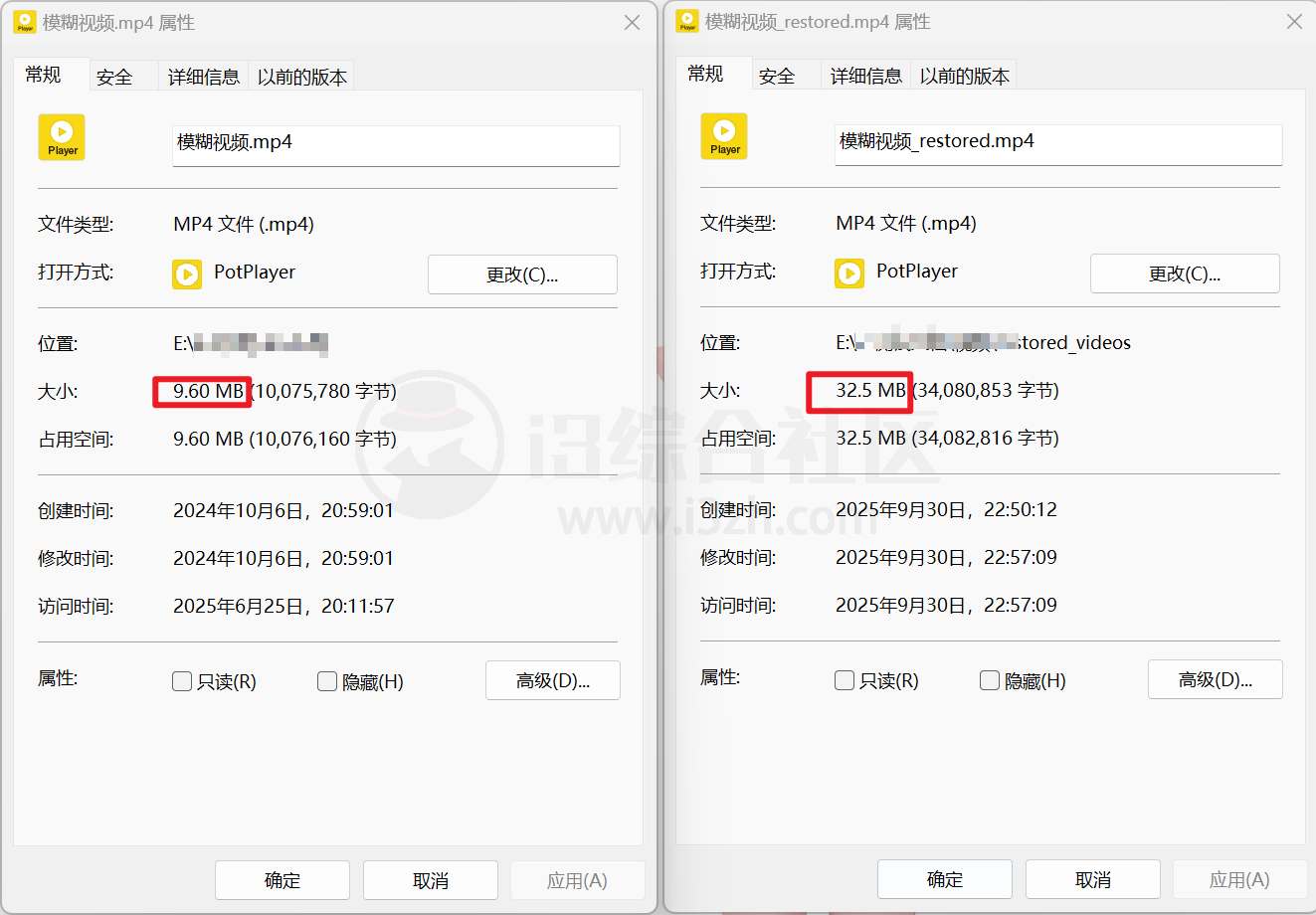The height and width of the screenshot is (915, 1316).
Task: Click title bar icon of 模糊视频_restored.mp4 属性 window
Action: 687,21
